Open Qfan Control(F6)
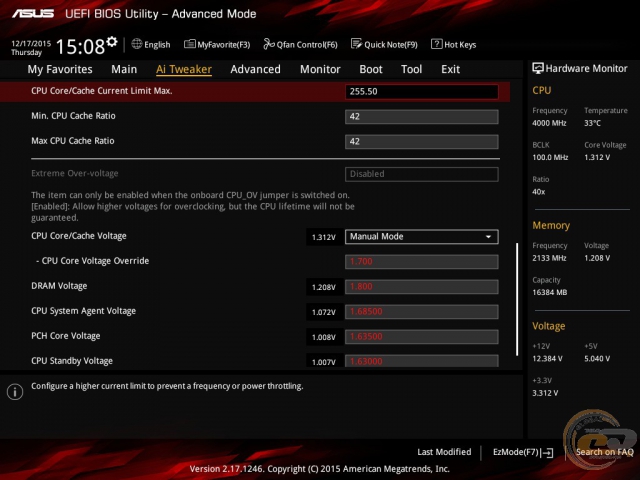This screenshot has height=480, width=640. pos(300,44)
